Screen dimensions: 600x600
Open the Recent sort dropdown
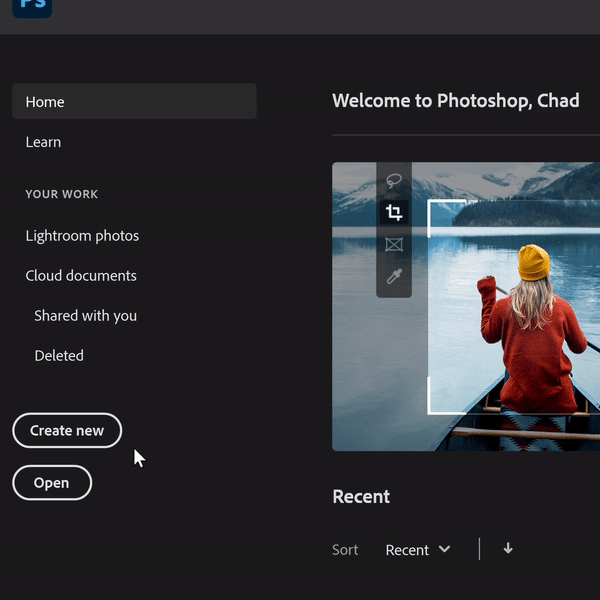(417, 550)
